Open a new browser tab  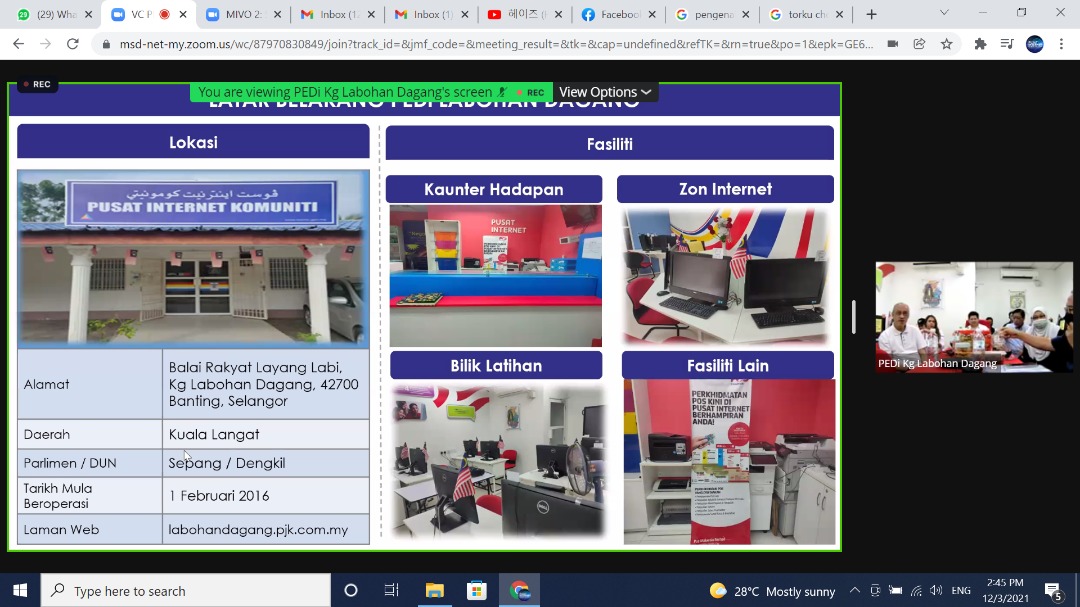pos(871,14)
